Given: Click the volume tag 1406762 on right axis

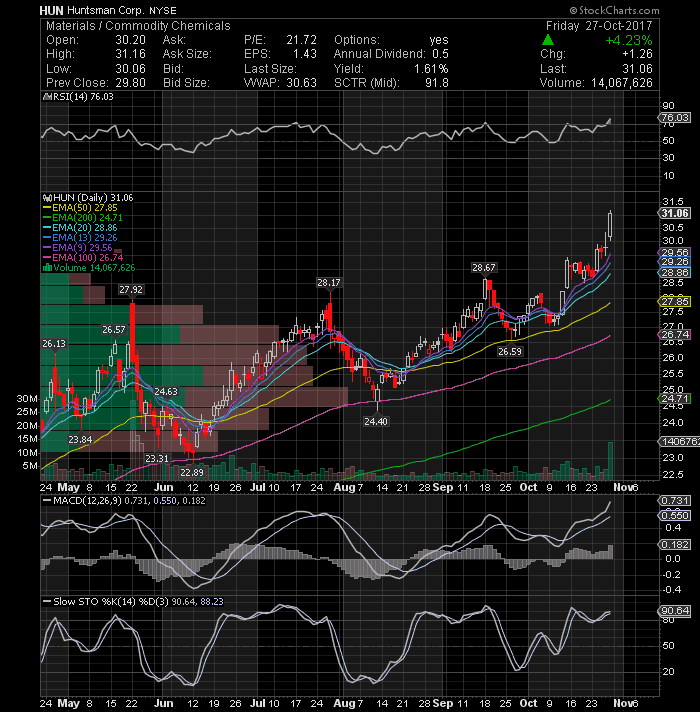Looking at the screenshot, I should (680, 441).
